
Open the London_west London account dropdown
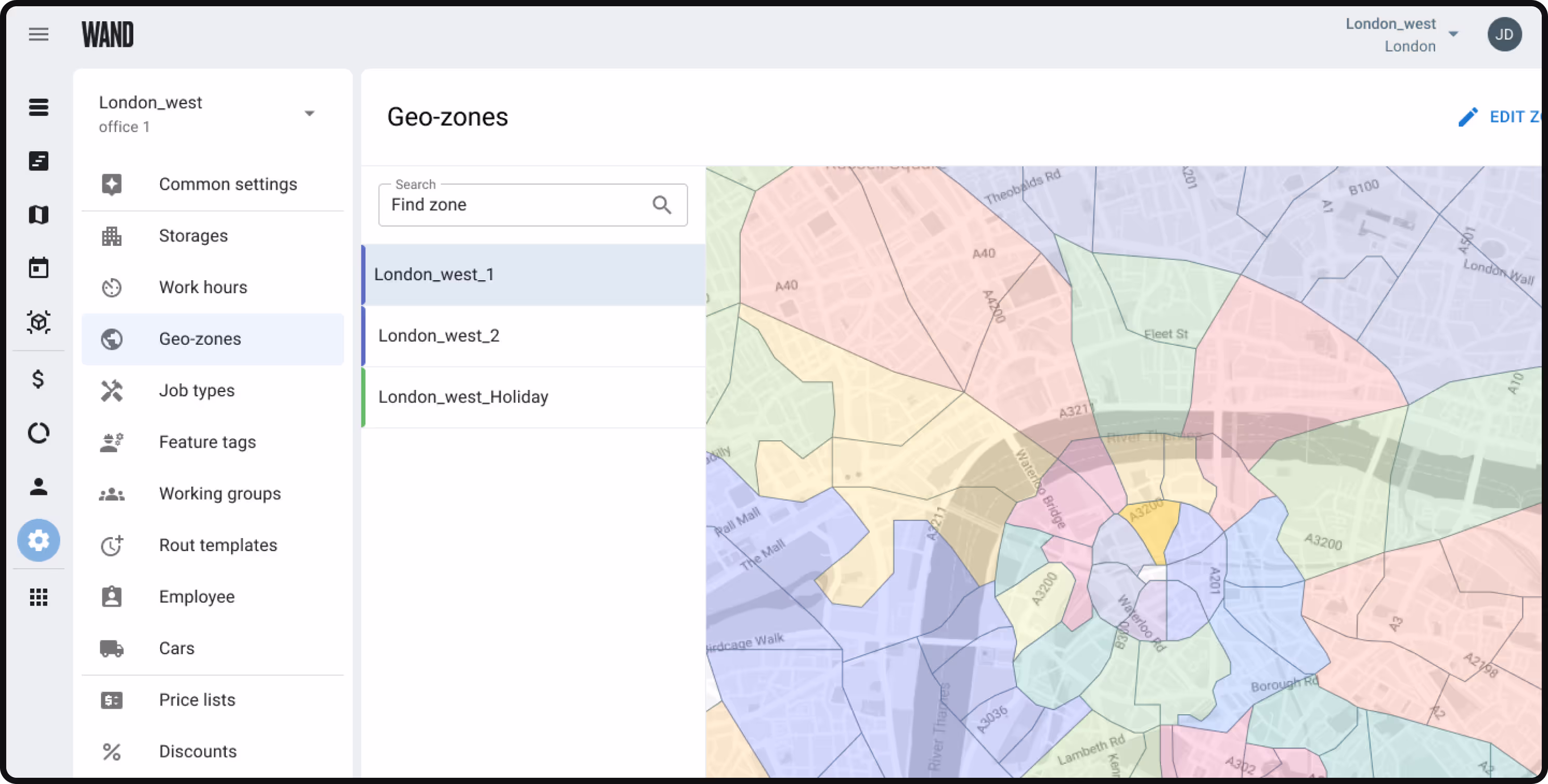pos(1453,34)
